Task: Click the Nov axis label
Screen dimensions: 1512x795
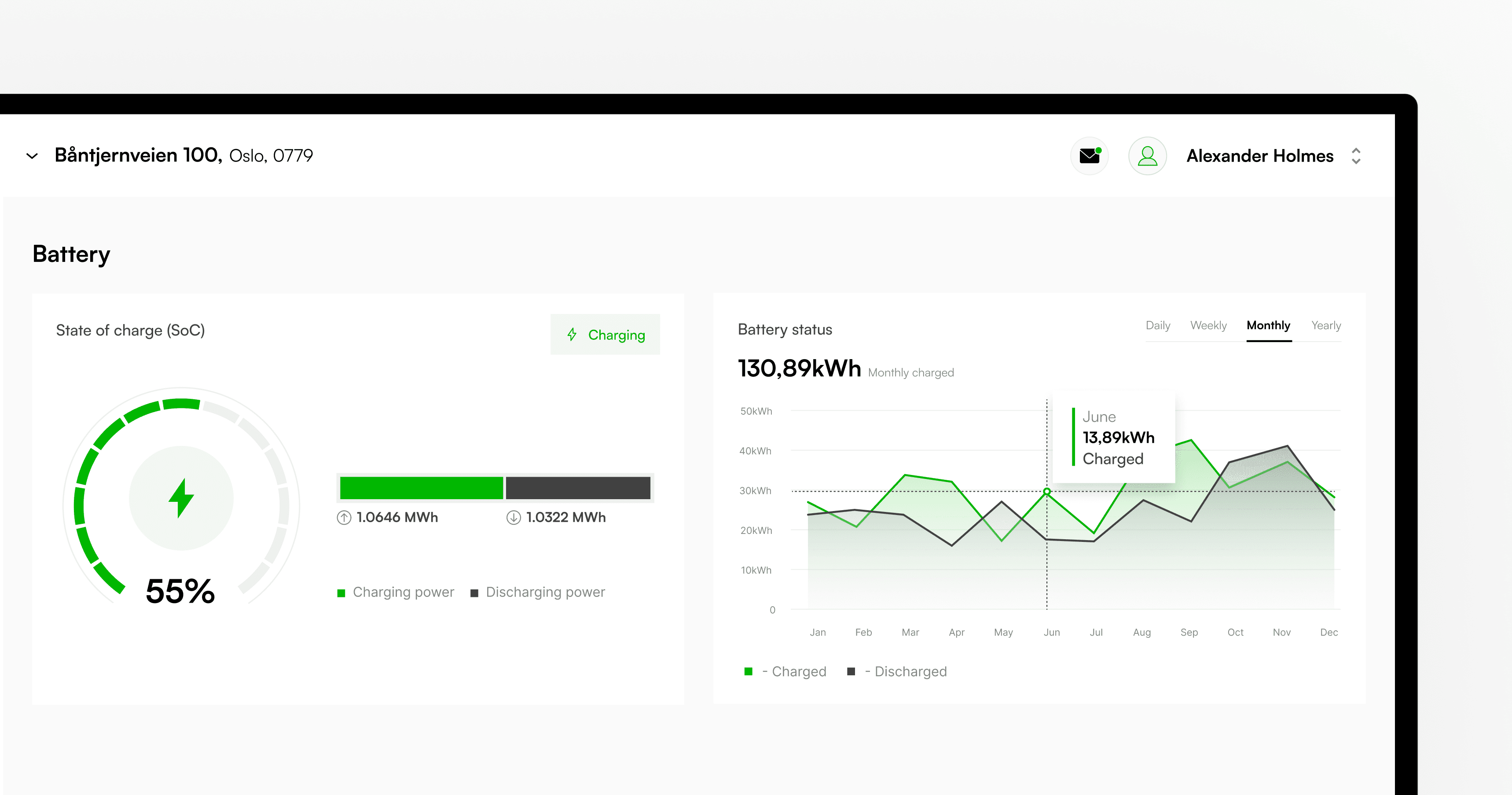Action: coord(1282,633)
